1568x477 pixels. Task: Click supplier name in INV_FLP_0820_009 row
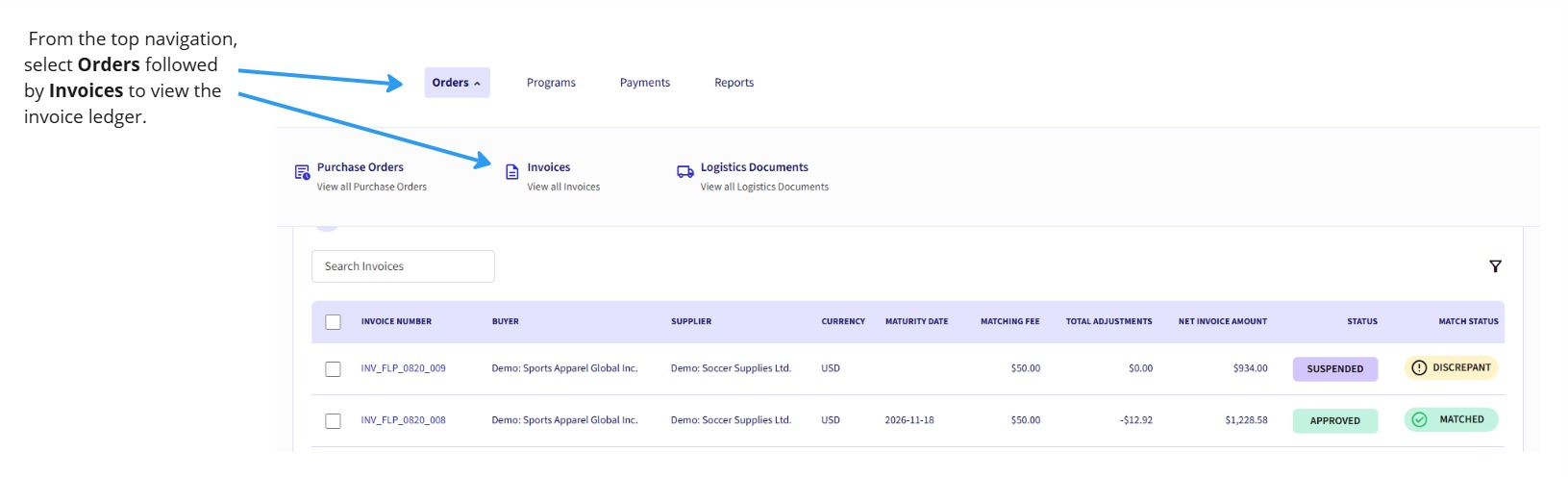tap(731, 368)
